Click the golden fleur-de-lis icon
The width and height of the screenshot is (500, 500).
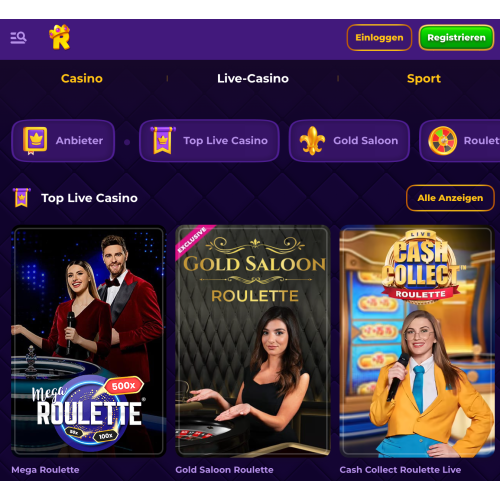coord(312,141)
